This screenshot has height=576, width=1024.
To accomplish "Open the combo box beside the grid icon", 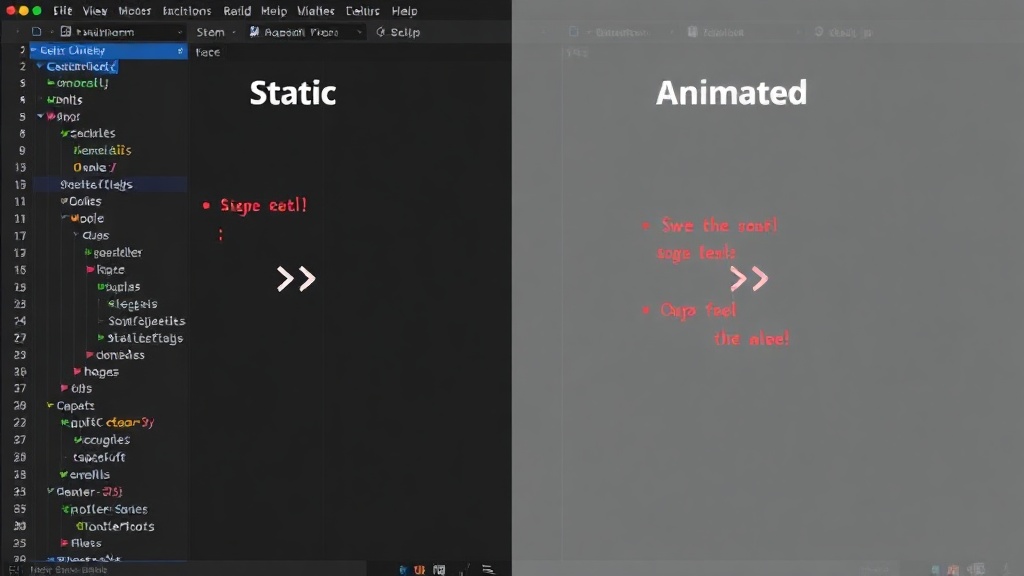I will 129,32.
